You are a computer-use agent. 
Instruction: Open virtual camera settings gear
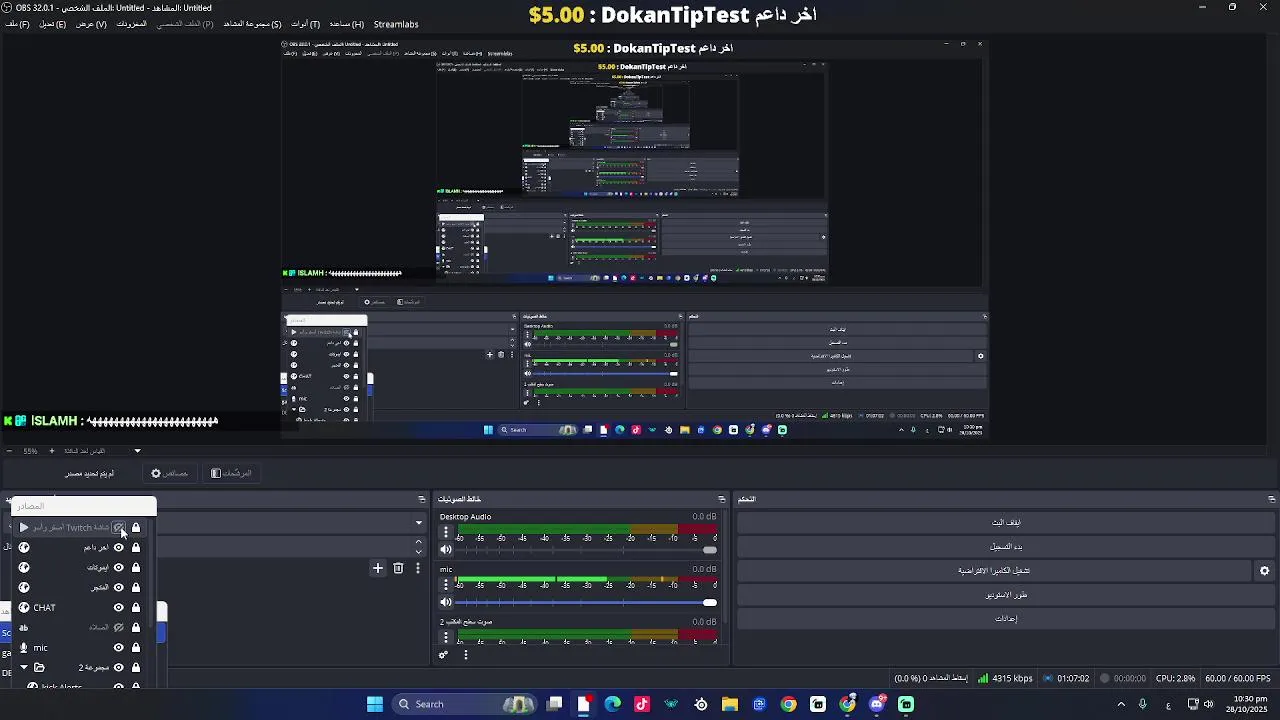[x=1264, y=571]
